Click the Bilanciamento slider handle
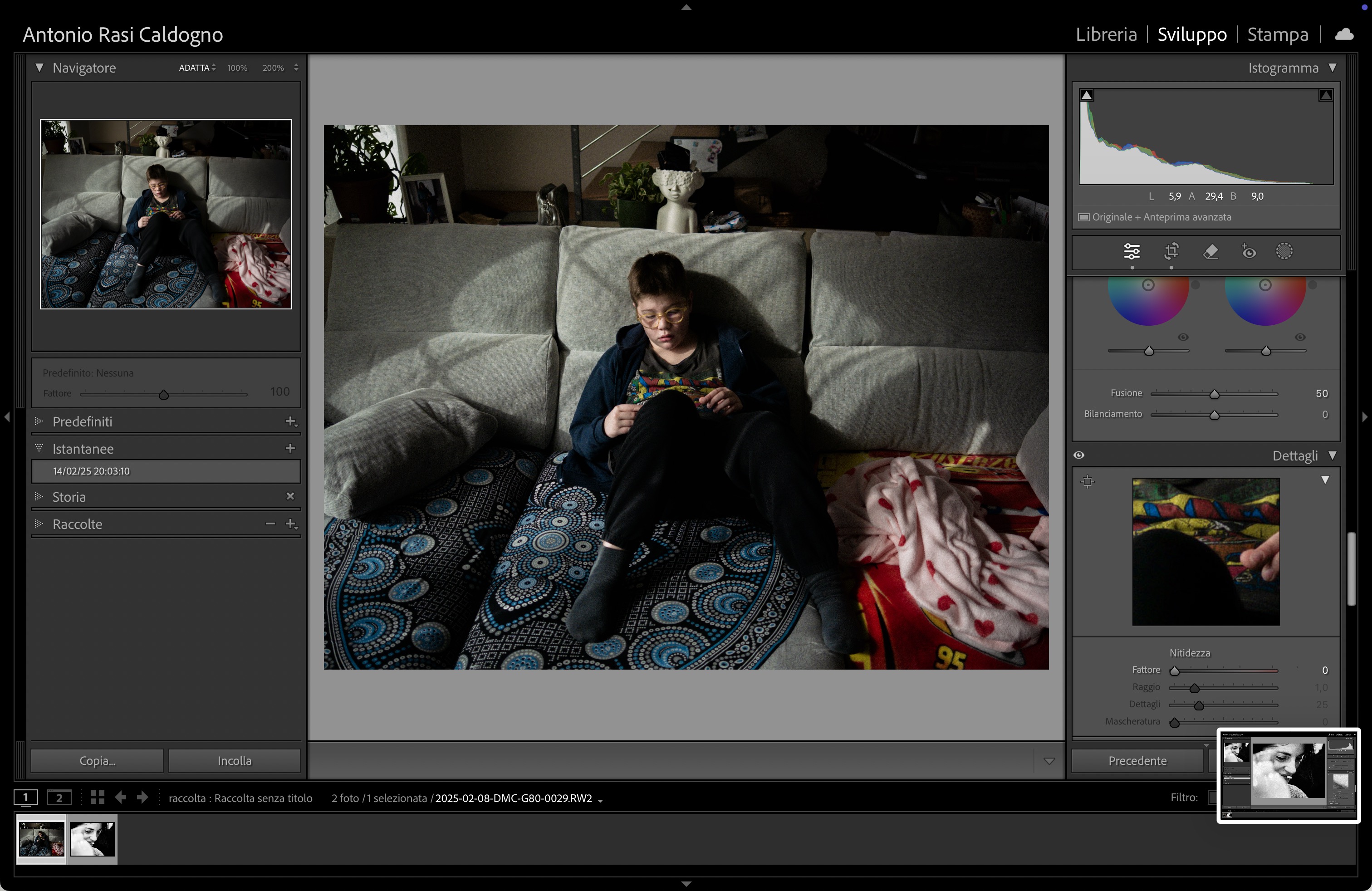The height and width of the screenshot is (891, 1372). pos(1215,415)
